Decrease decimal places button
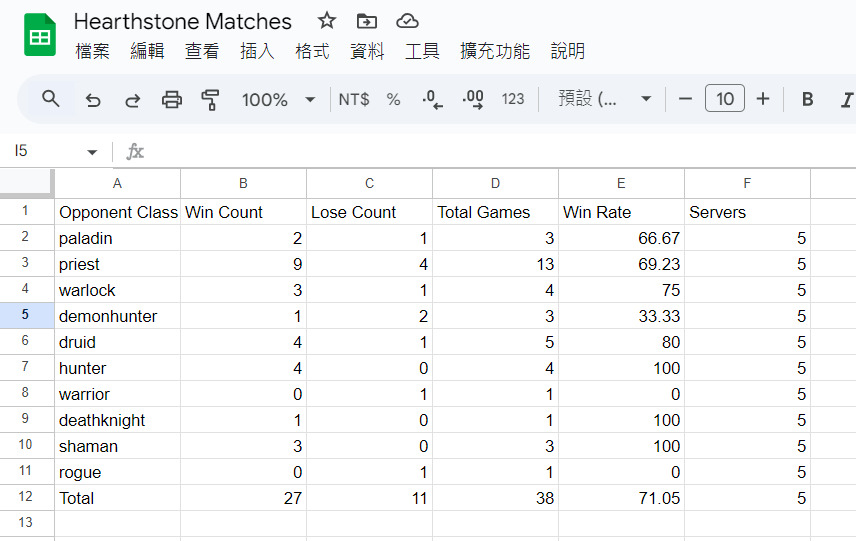Image resolution: width=856 pixels, height=541 pixels. 432,99
